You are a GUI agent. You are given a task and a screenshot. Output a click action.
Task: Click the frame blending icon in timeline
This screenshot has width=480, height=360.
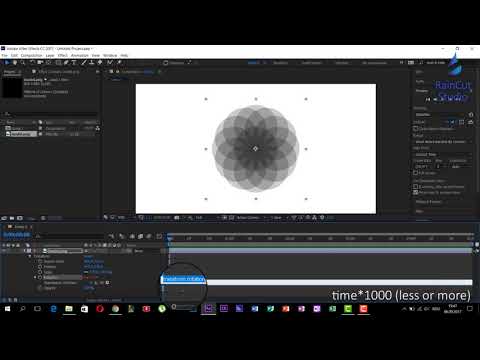[x=140, y=236]
